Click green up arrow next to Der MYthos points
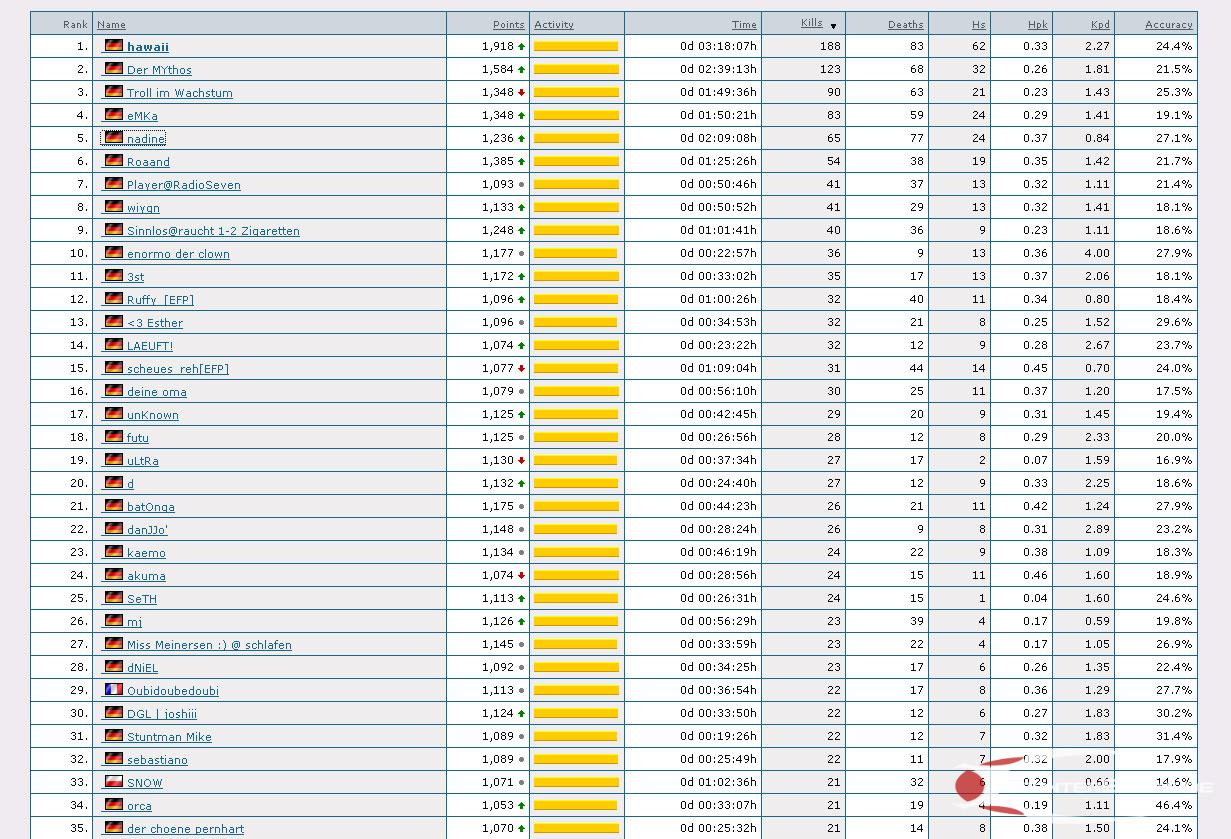Image resolution: width=1231 pixels, height=839 pixels. click(521, 70)
